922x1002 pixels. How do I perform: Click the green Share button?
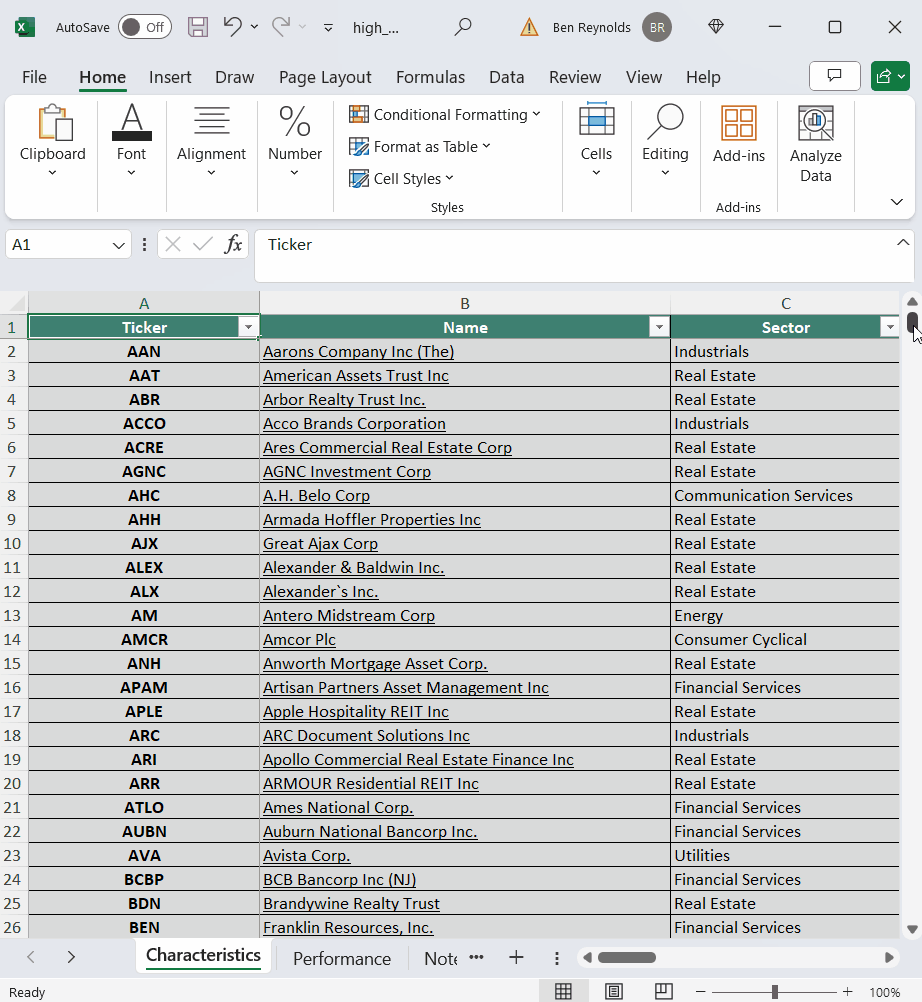pyautogui.click(x=890, y=76)
